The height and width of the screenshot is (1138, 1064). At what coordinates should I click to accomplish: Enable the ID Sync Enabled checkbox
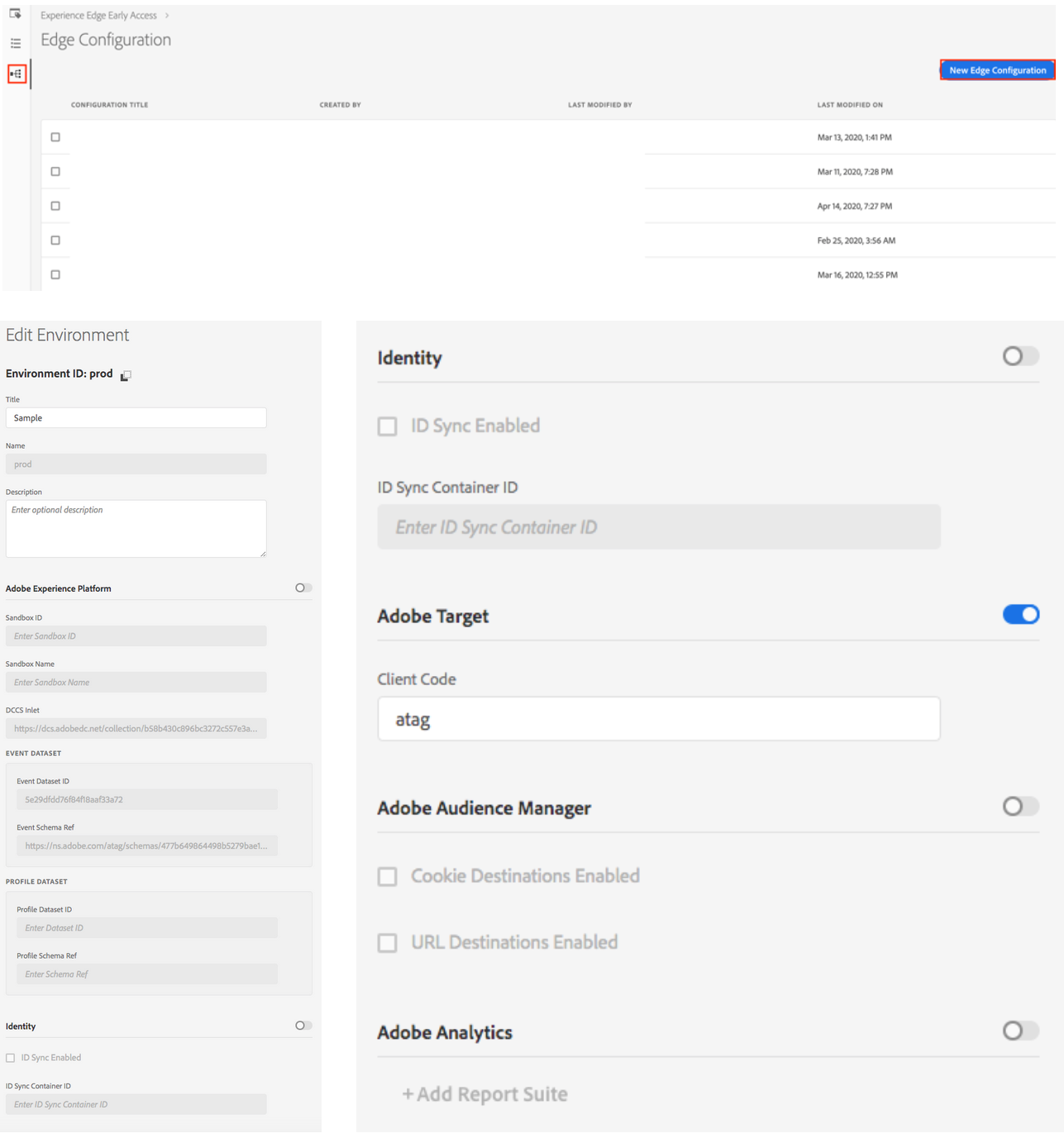coord(387,426)
